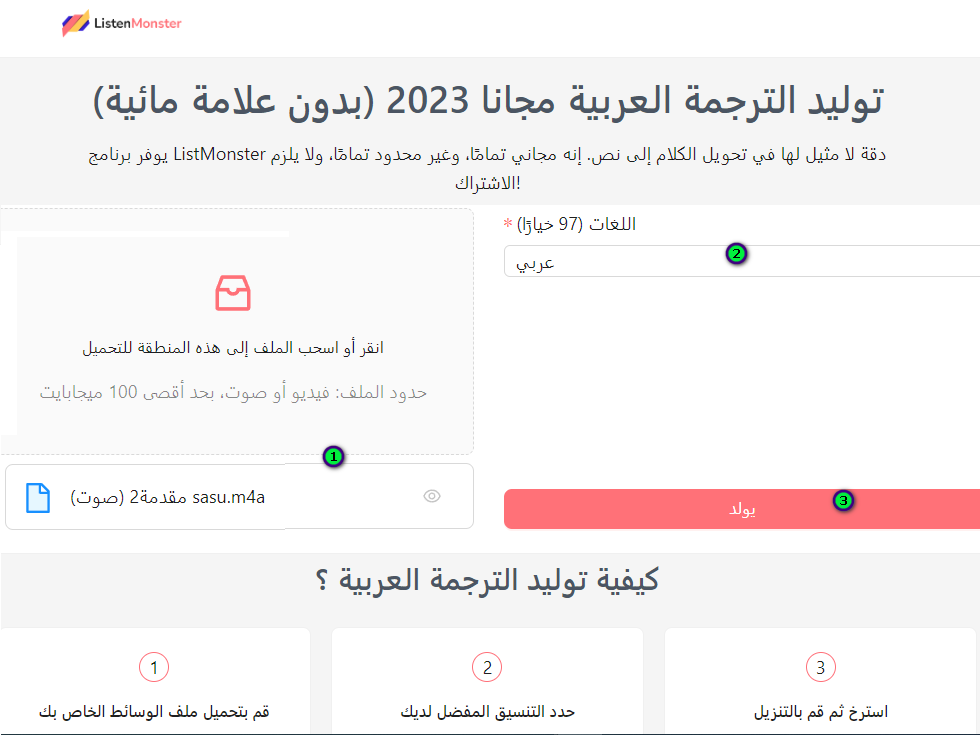Click the blue document icon beside sasu.m4a
The width and height of the screenshot is (980, 742).
coord(38,497)
